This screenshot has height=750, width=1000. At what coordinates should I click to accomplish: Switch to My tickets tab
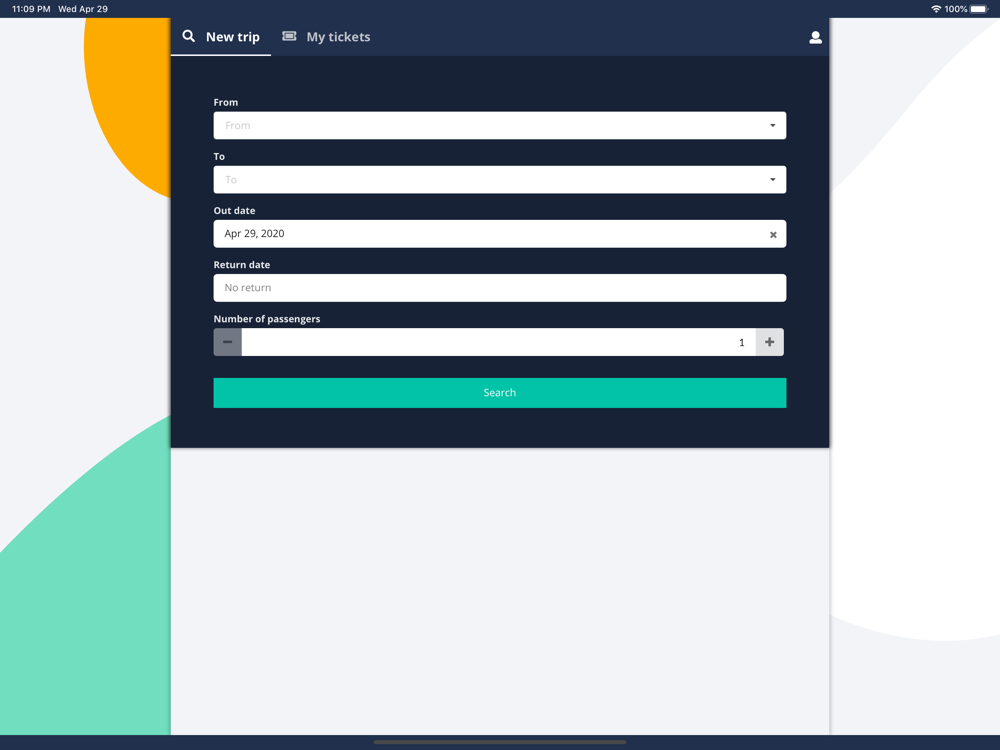point(326,37)
